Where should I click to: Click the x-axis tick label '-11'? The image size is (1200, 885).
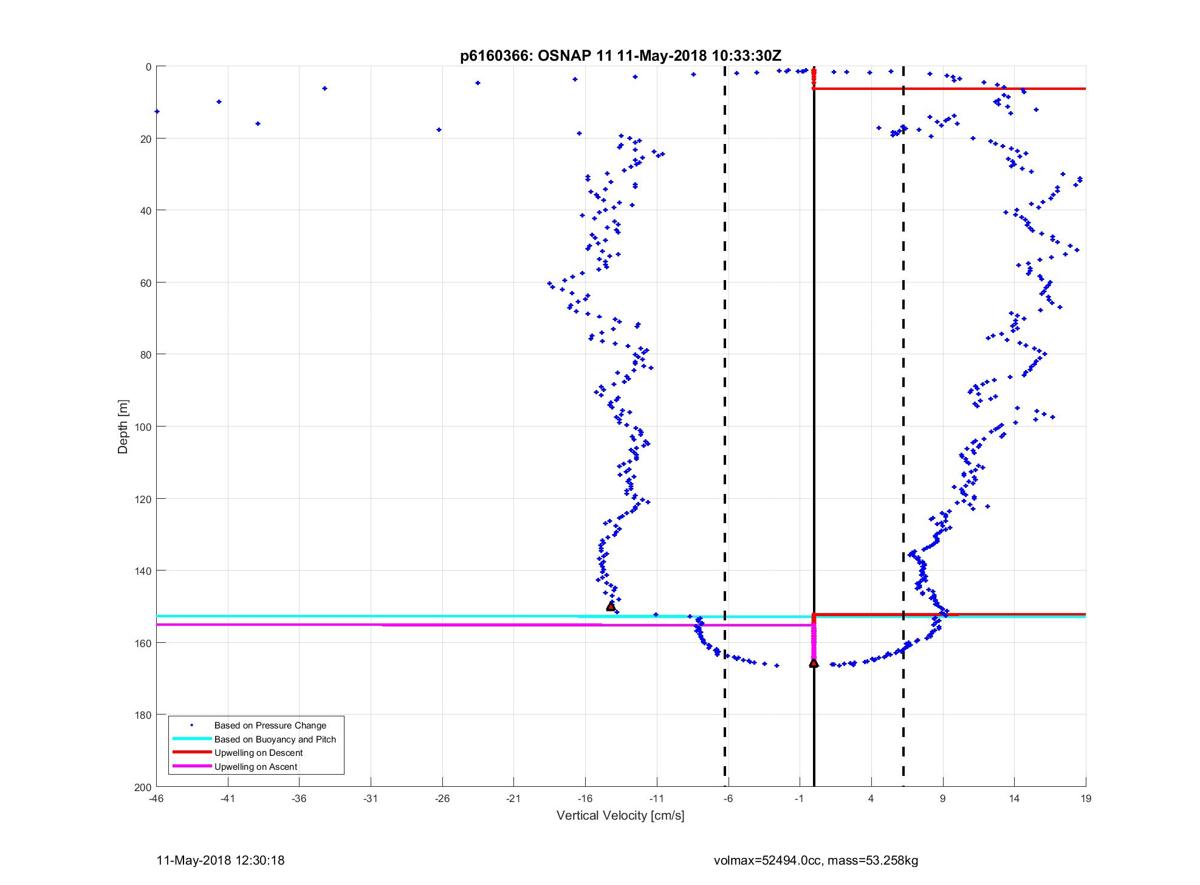[x=657, y=798]
